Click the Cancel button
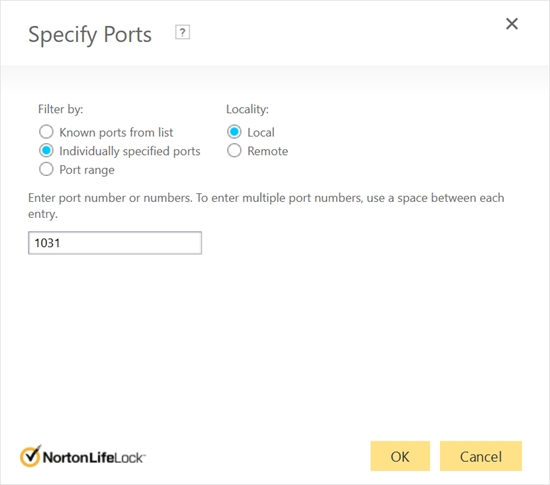The width and height of the screenshot is (550, 485). 481,456
